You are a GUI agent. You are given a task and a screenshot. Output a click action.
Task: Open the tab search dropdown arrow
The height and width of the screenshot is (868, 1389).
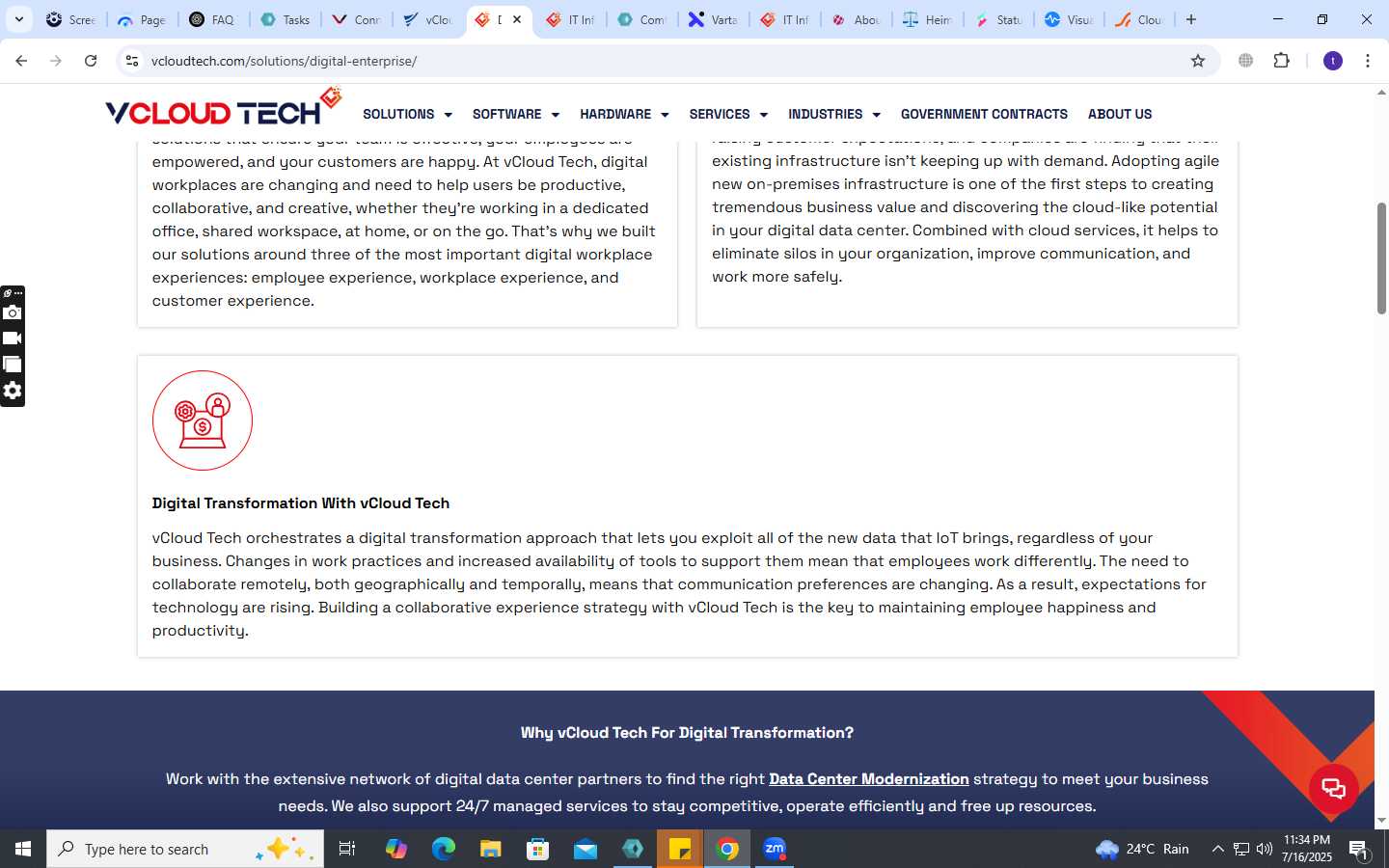pos(18,19)
